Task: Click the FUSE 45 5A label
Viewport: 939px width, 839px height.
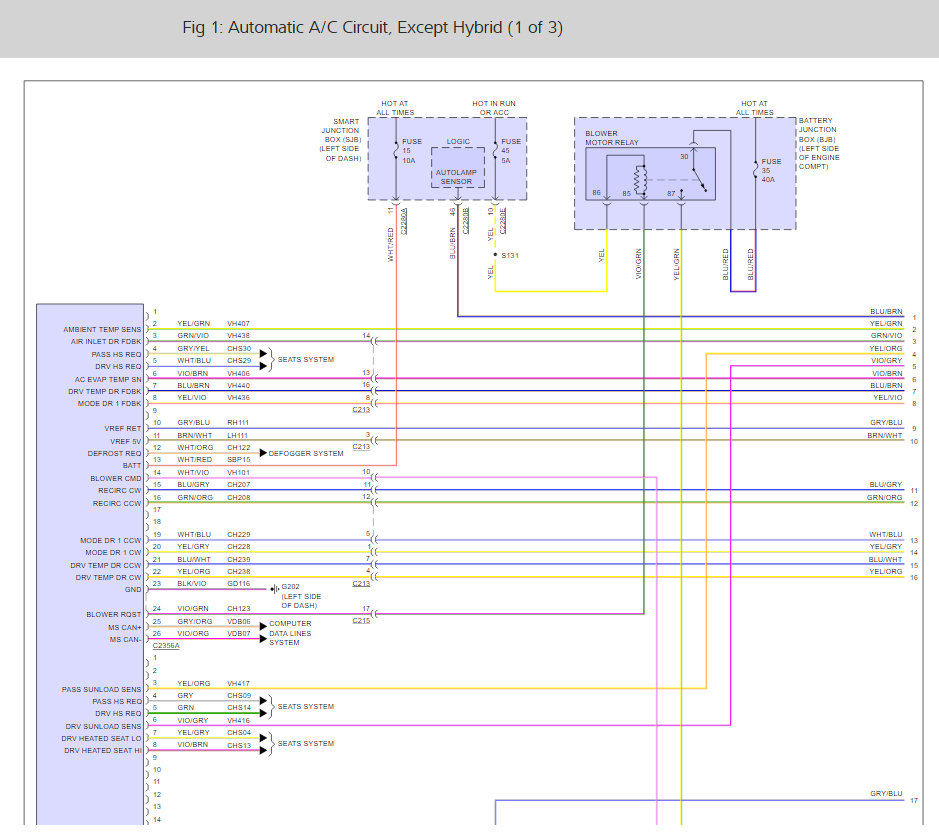Action: click(511, 151)
